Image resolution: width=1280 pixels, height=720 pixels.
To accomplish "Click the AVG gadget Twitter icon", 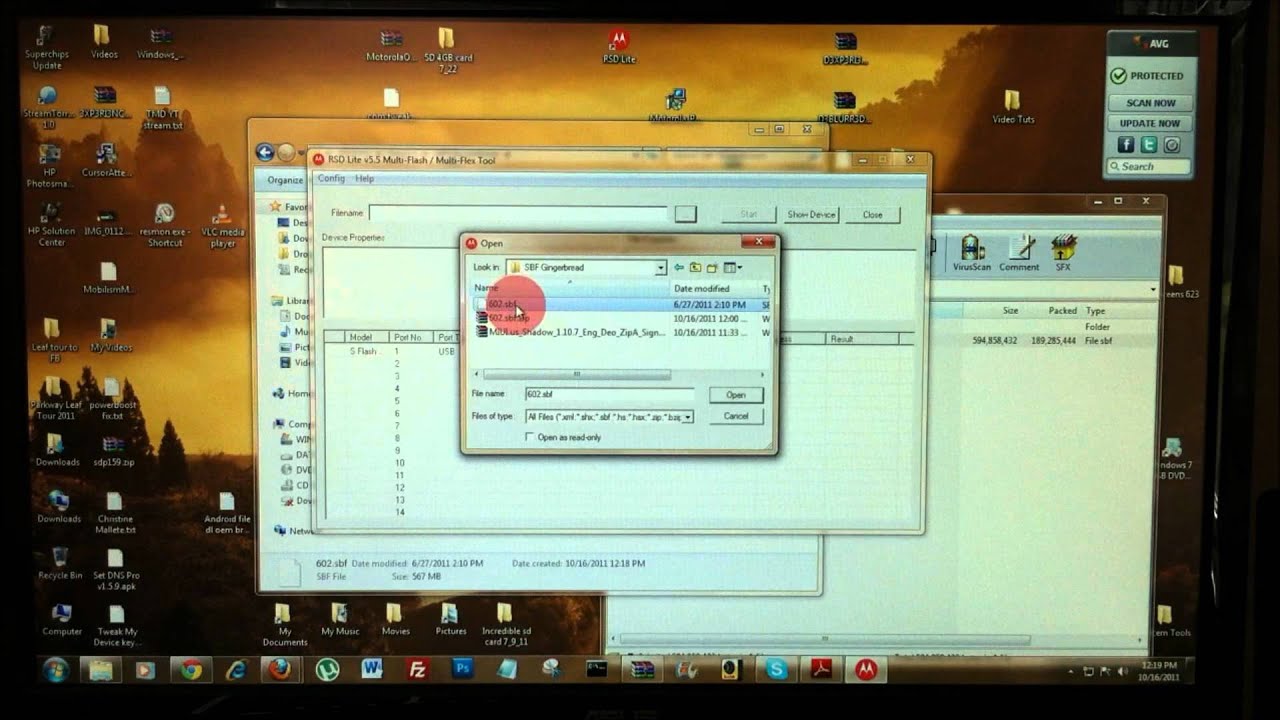I will tap(1149, 145).
